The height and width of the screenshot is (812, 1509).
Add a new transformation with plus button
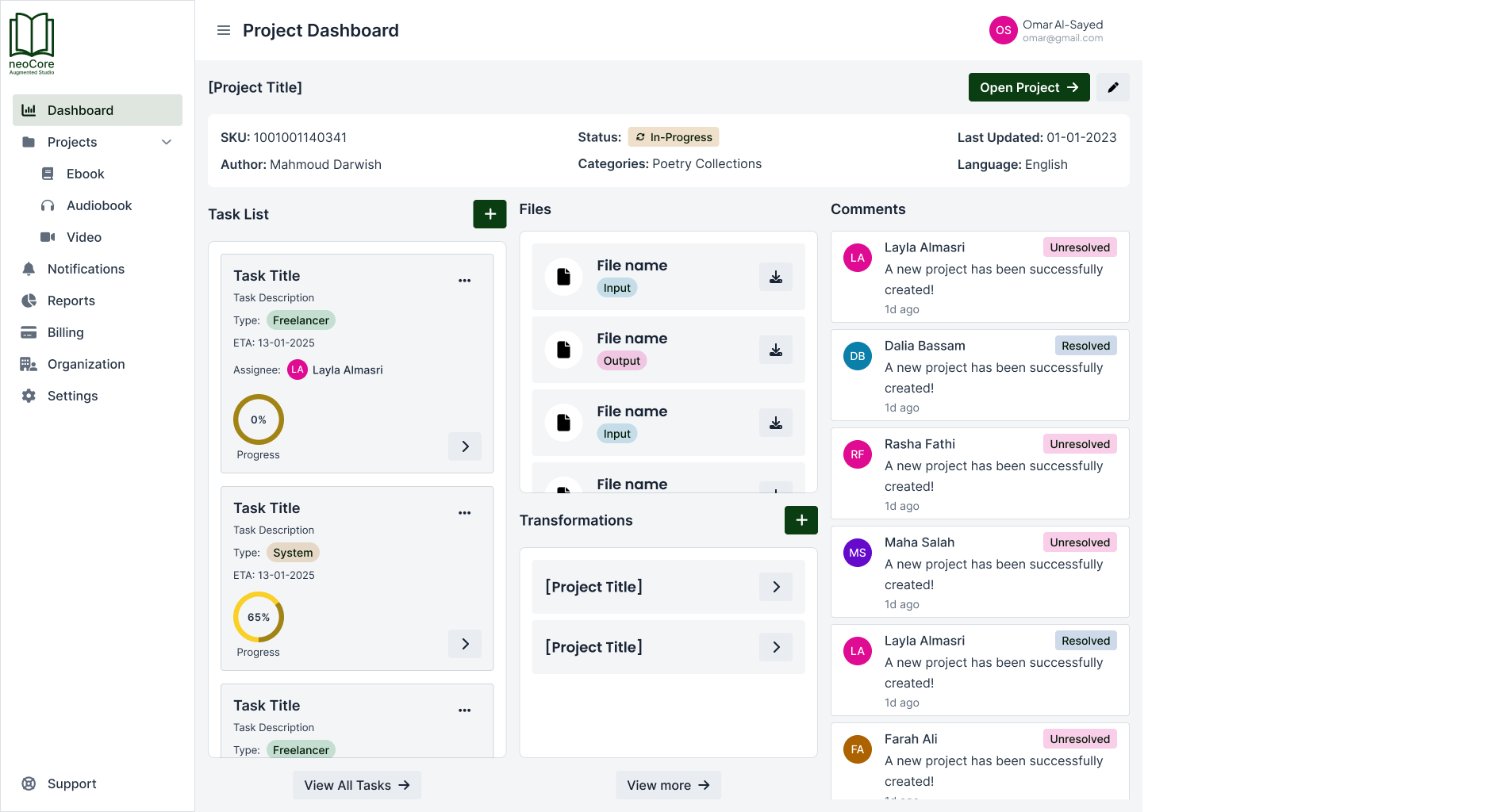[x=801, y=520]
